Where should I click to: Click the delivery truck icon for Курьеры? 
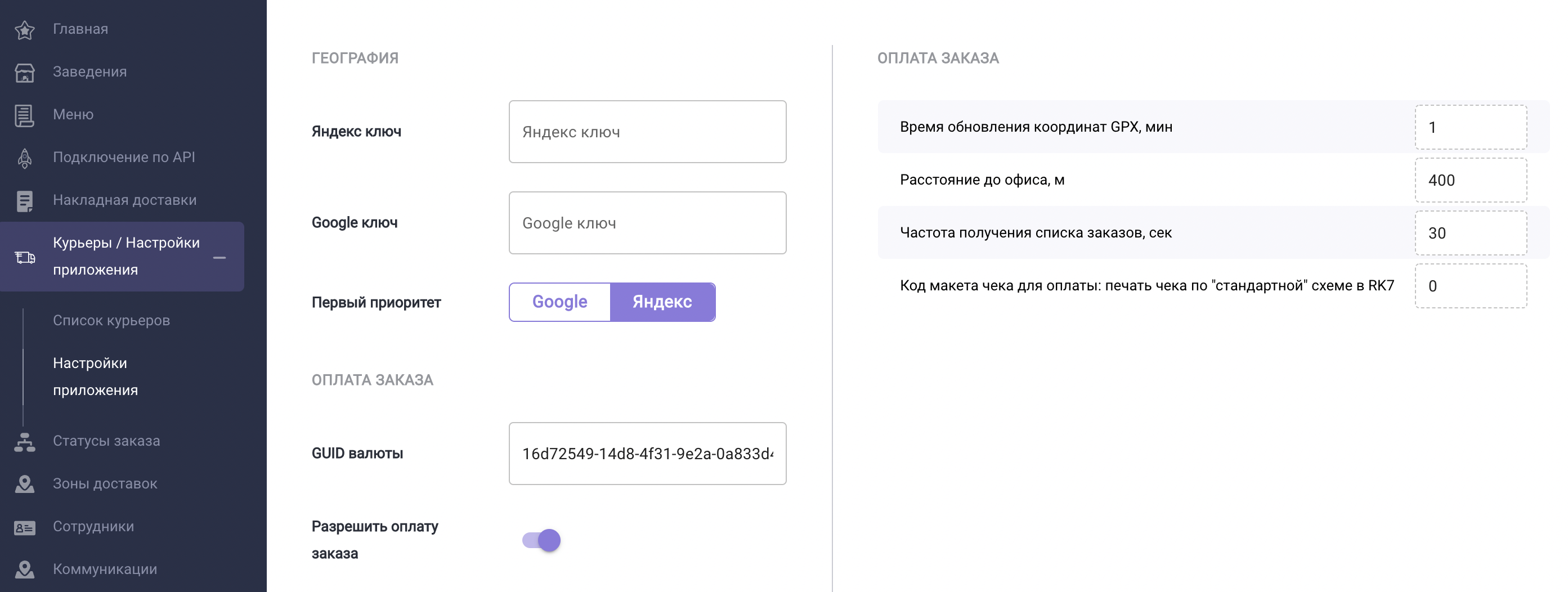pyautogui.click(x=24, y=257)
